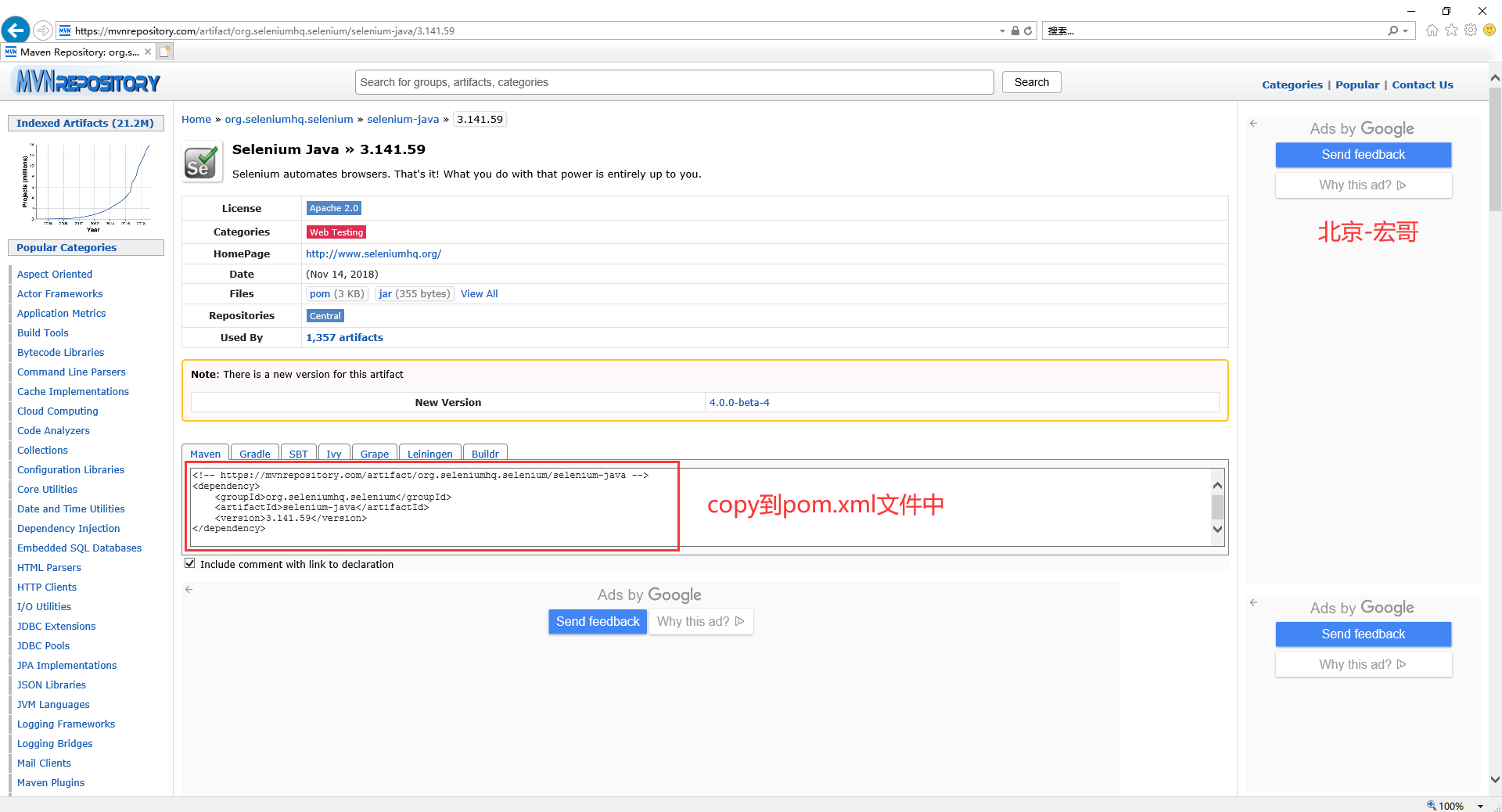
Task: Click Home breadcrumb link
Action: click(x=196, y=119)
